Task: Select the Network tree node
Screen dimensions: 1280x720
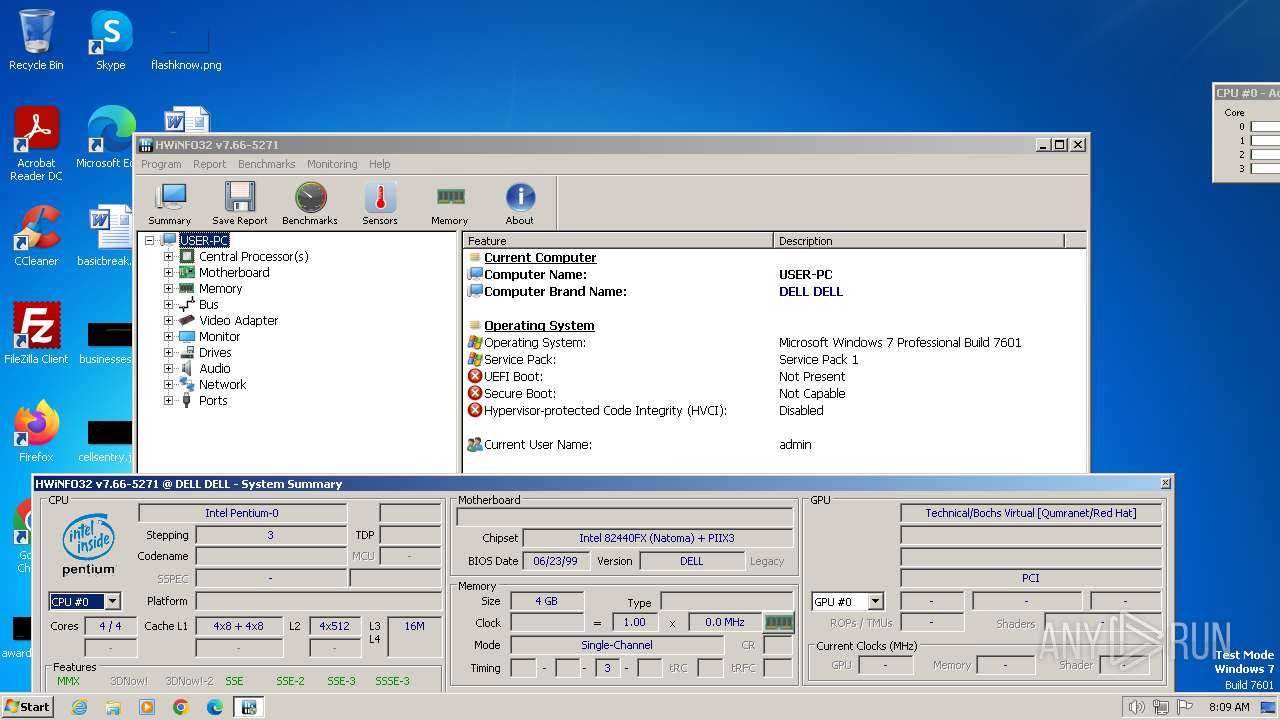Action: (222, 384)
